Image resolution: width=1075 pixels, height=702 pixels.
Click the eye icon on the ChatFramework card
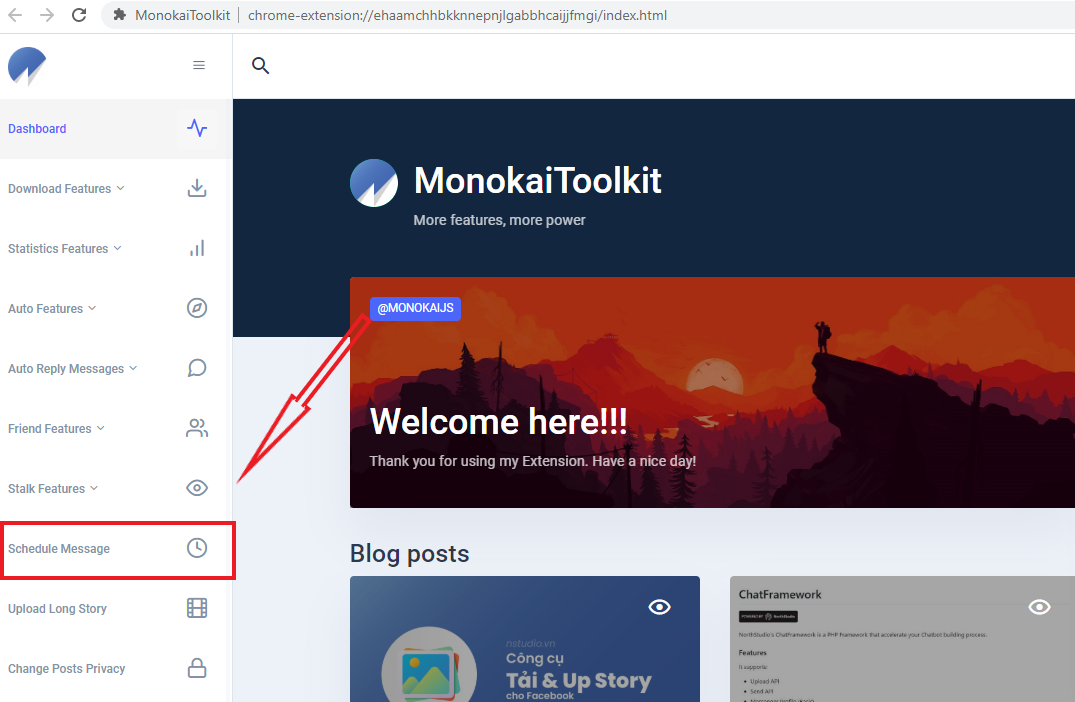tap(1039, 607)
